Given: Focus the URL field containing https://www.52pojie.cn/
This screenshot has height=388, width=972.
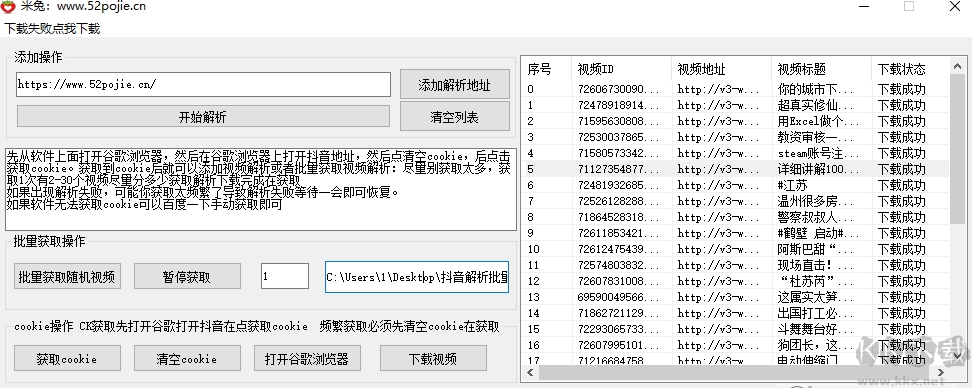Looking at the screenshot, I should pos(203,84).
